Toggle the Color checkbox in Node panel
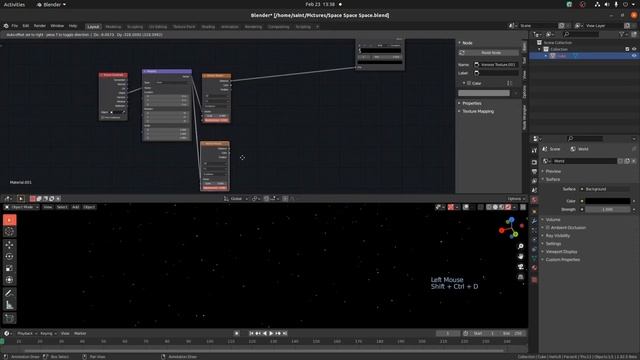This screenshot has width=640, height=360. pos(469,83)
